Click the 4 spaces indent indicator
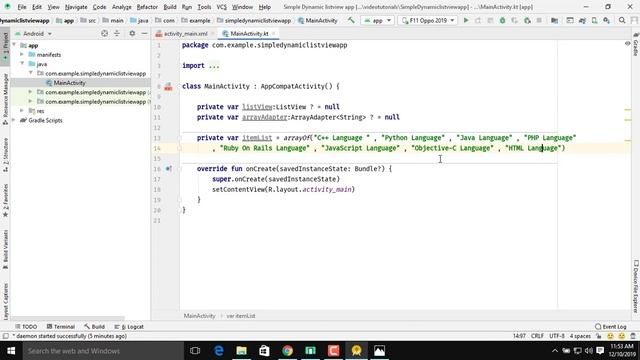640x360 pixels. click(x=580, y=336)
